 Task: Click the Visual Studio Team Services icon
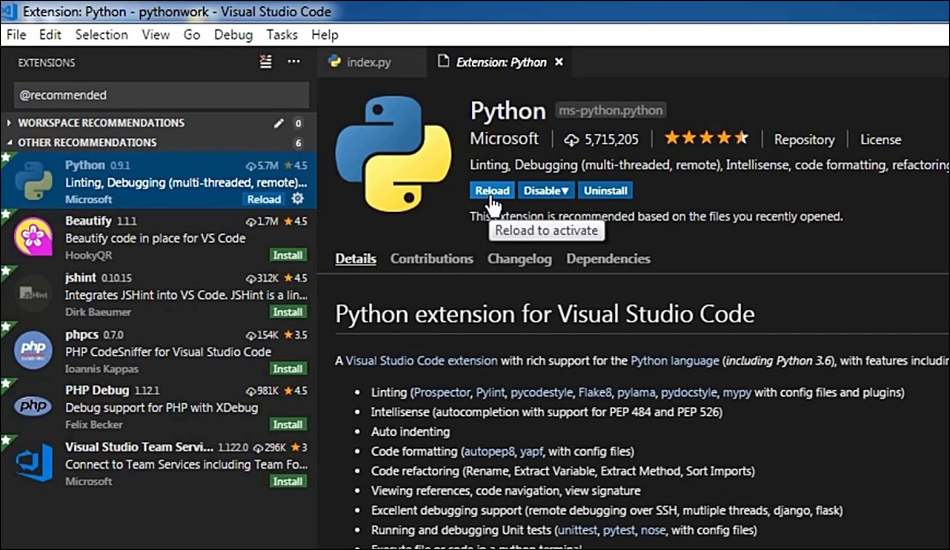click(33, 462)
